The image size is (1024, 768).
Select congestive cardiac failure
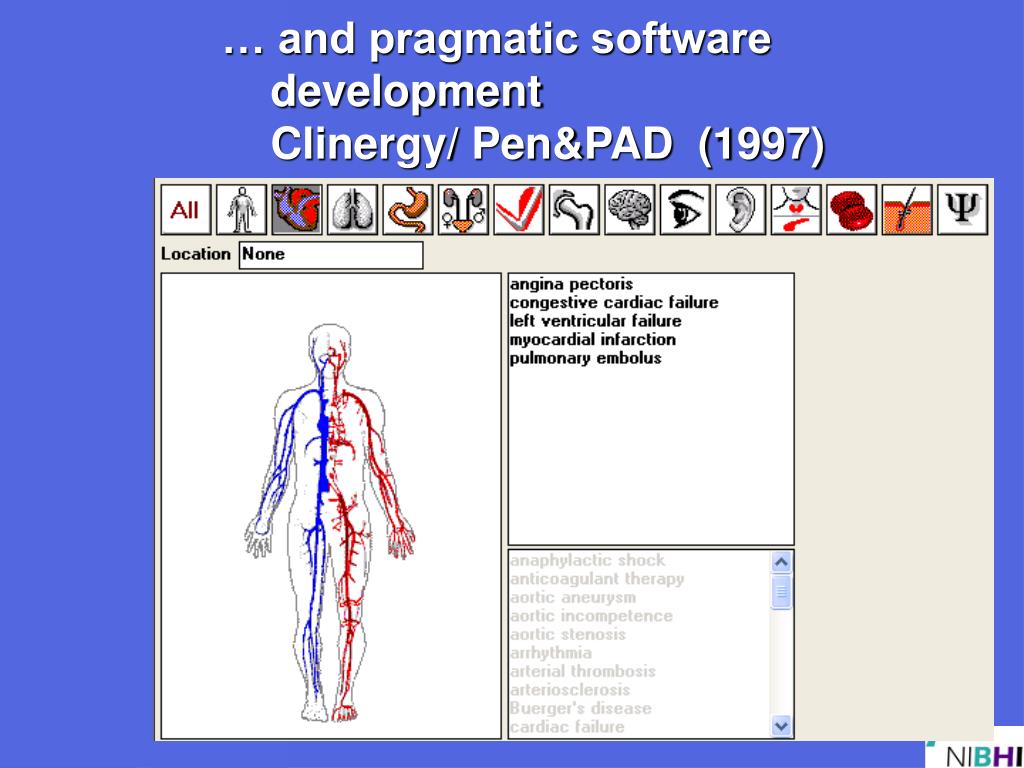pyautogui.click(x=614, y=303)
